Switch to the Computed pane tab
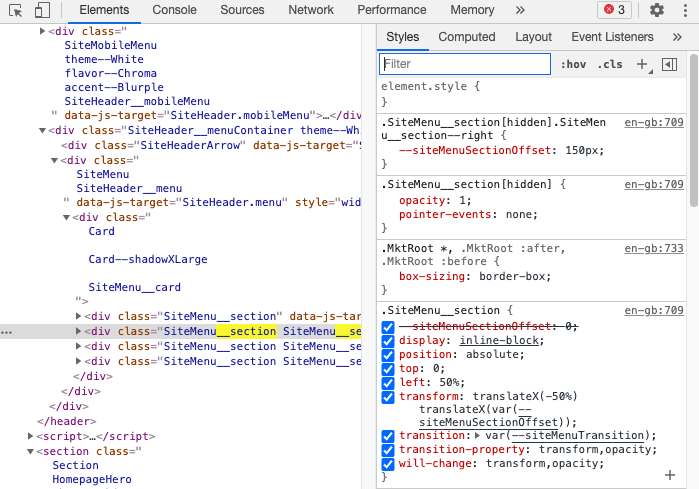This screenshot has width=699, height=489. coord(467,37)
